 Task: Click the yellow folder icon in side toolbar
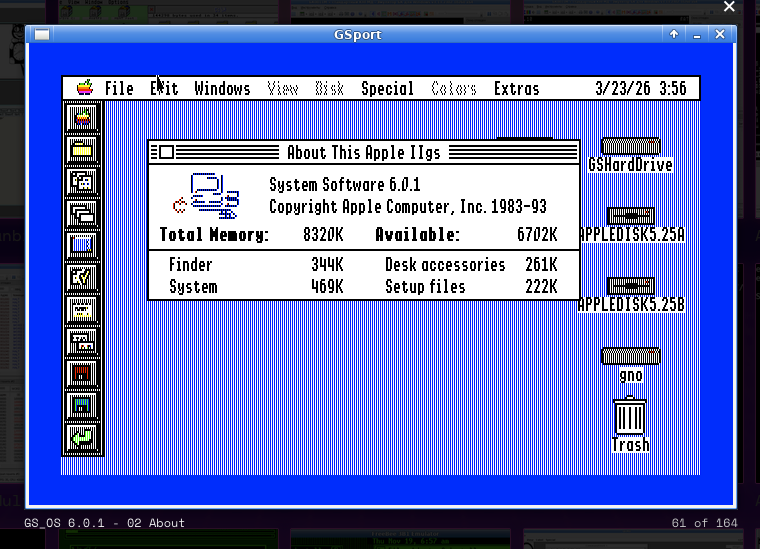click(x=82, y=150)
